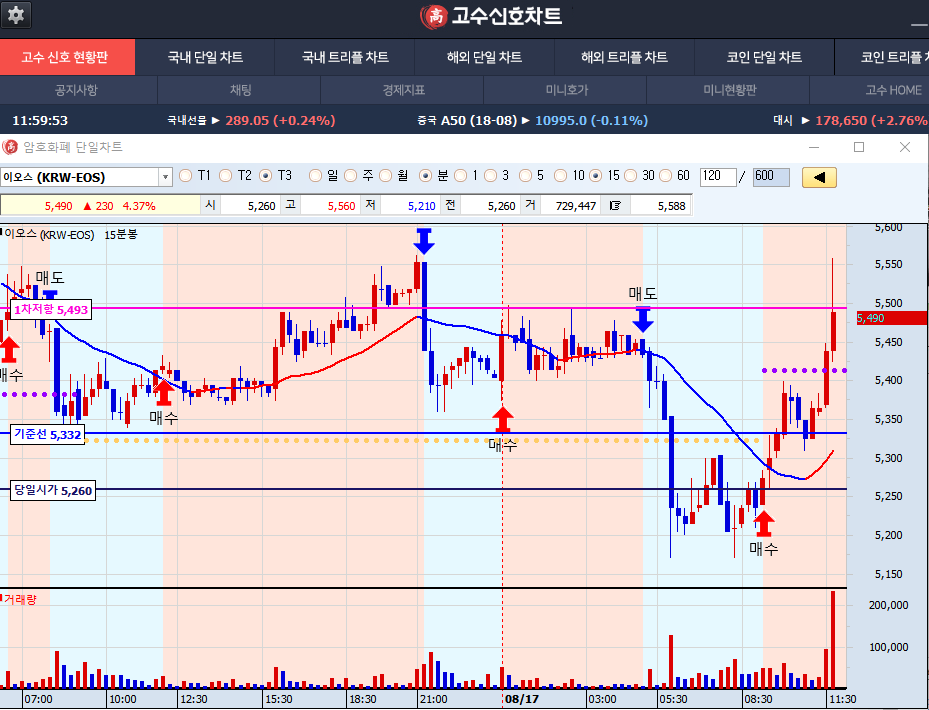Click the 매수 buy arrow near 12:30
929x710 pixels.
163,392
